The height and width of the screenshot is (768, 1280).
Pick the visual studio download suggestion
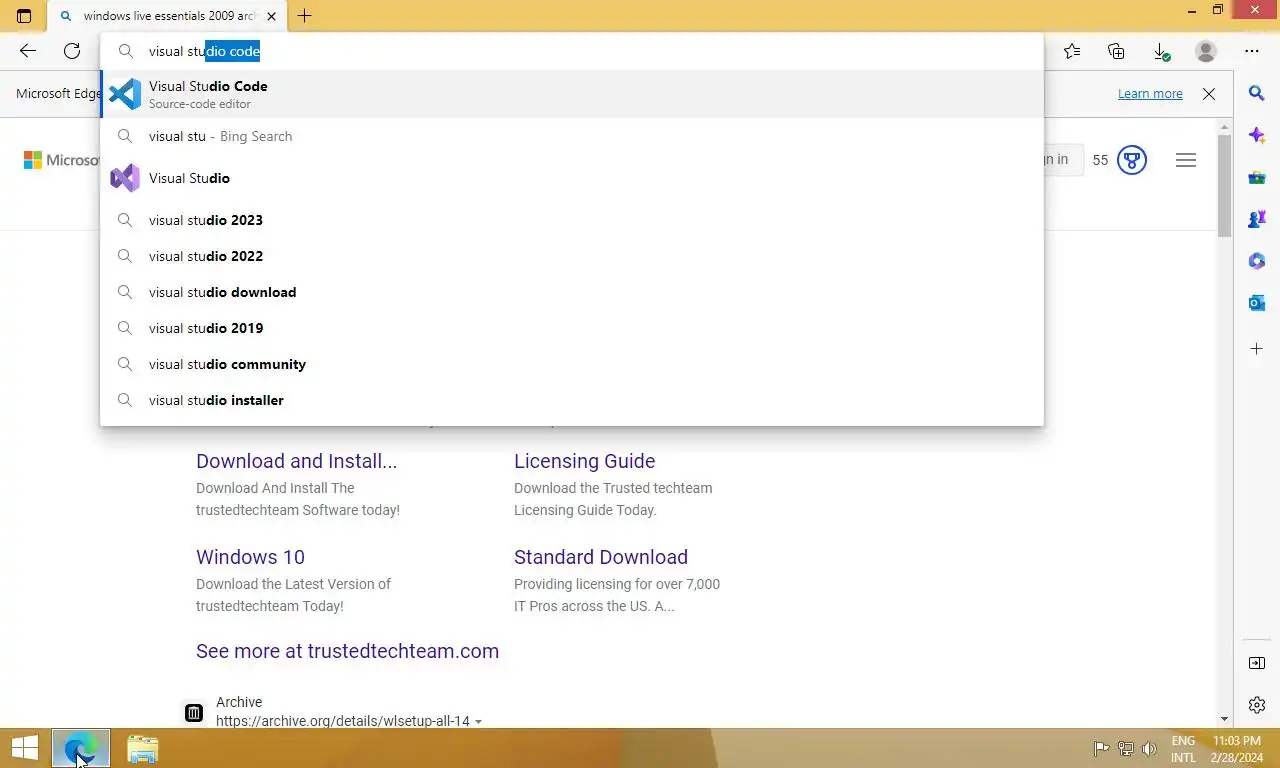point(572,292)
